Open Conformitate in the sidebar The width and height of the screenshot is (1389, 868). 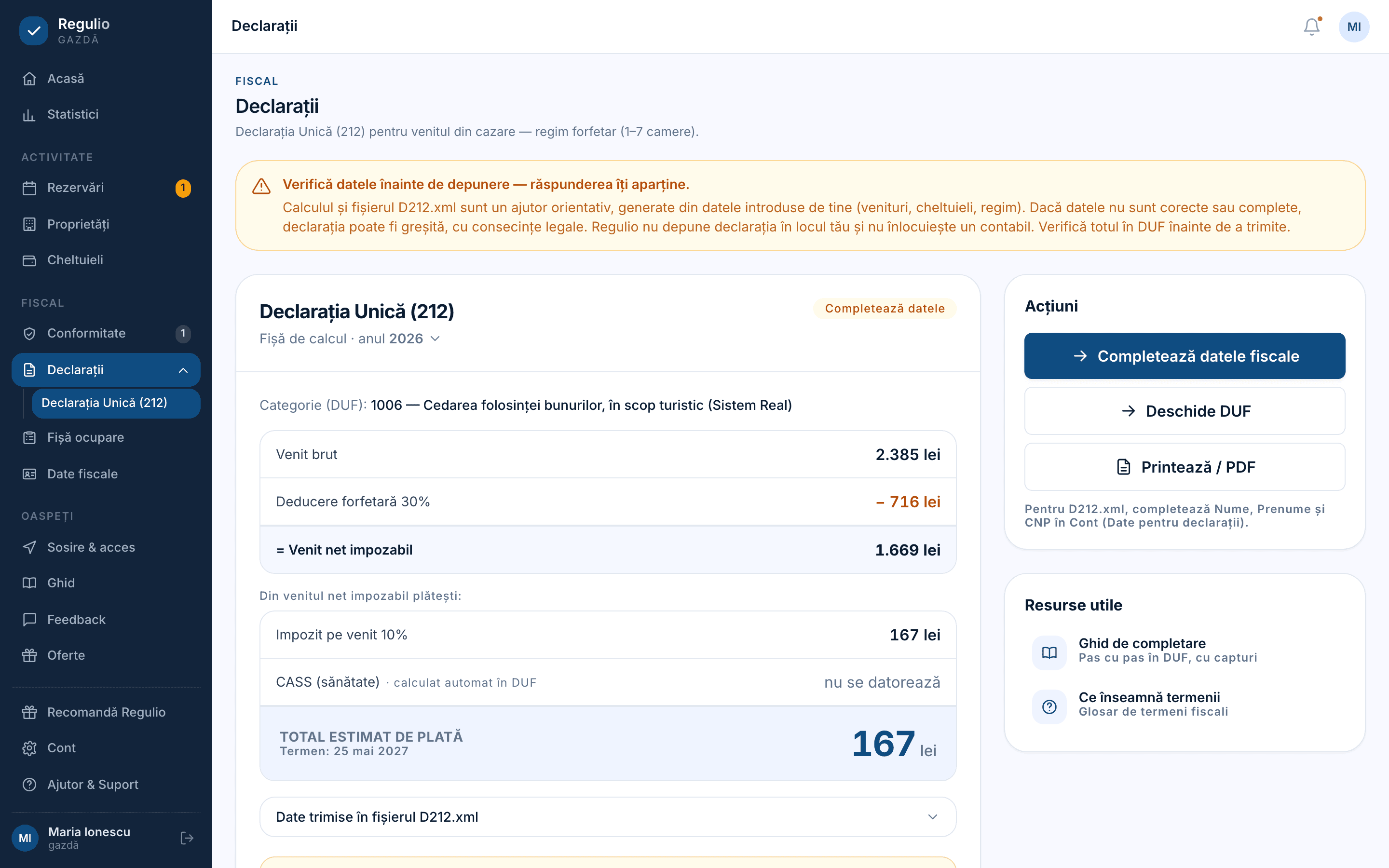(x=106, y=334)
